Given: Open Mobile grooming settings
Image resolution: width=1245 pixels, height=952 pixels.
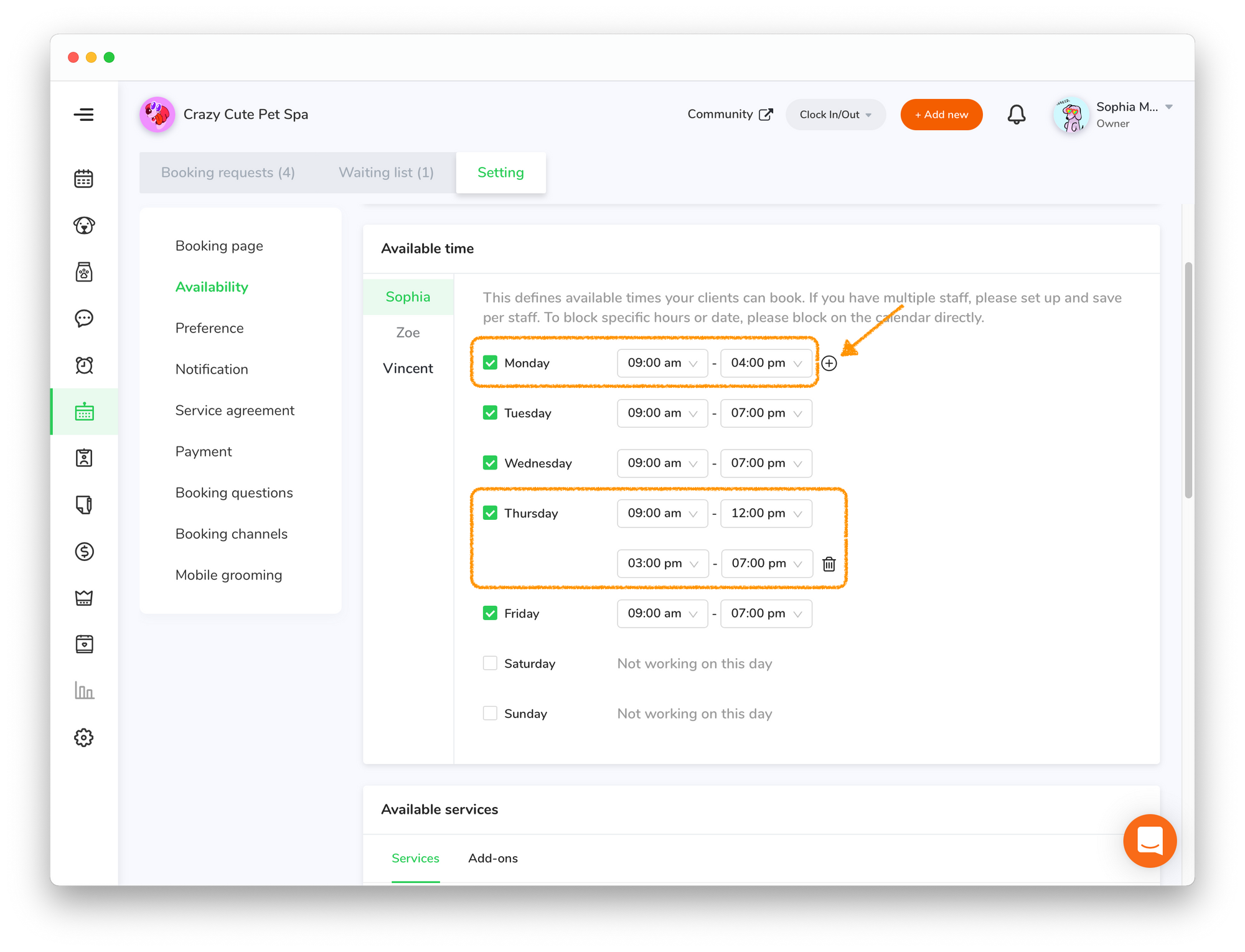Looking at the screenshot, I should tap(228, 575).
